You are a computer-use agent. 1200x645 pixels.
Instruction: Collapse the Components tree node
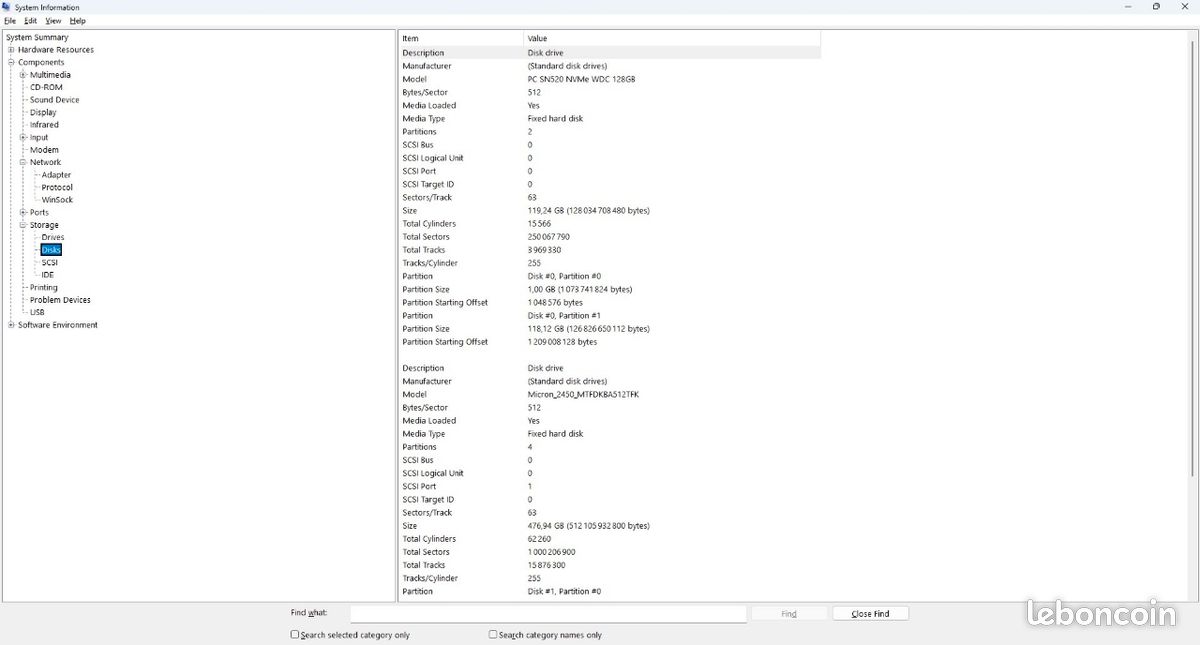(11, 62)
